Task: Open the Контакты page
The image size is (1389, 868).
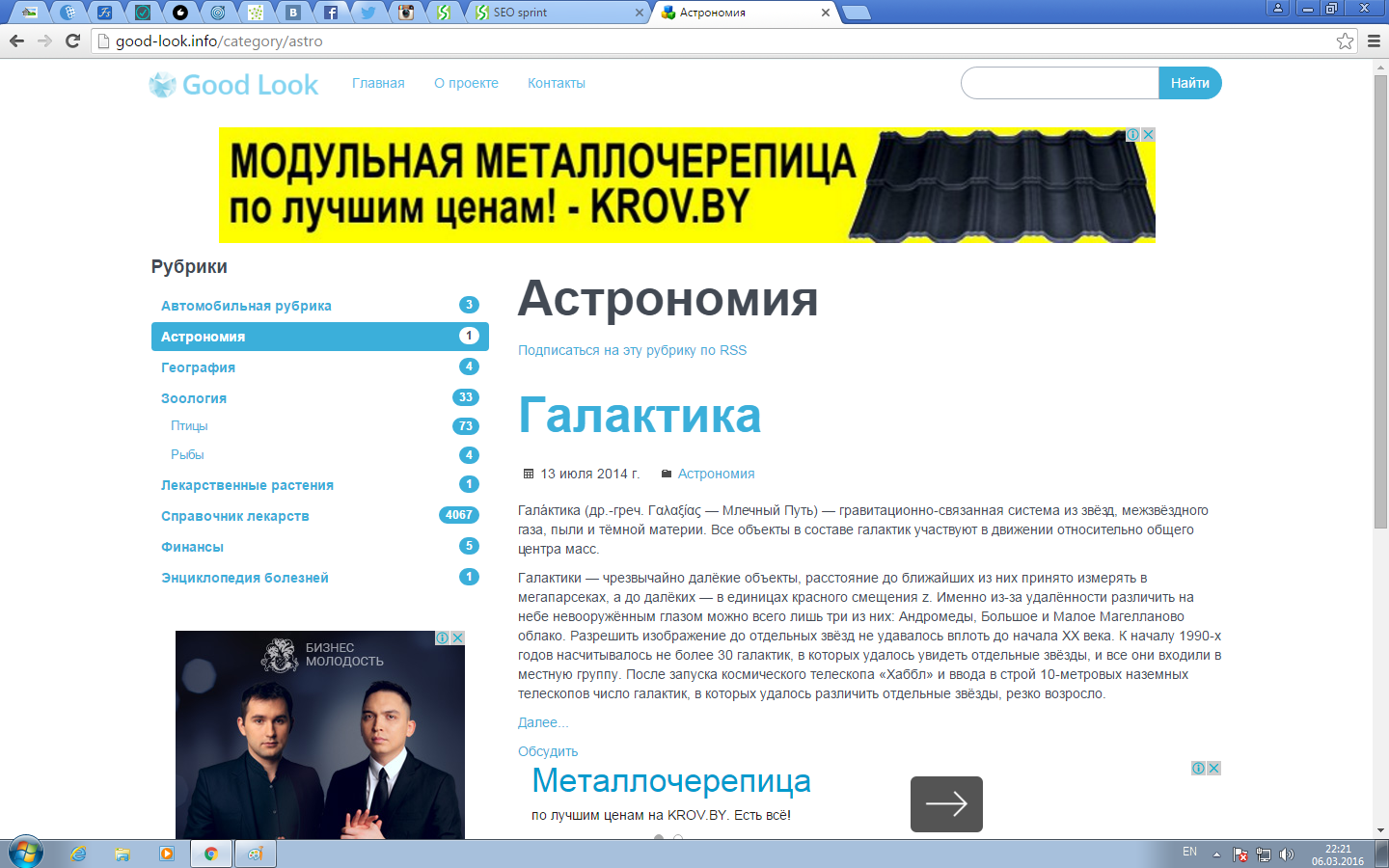Action: [557, 83]
